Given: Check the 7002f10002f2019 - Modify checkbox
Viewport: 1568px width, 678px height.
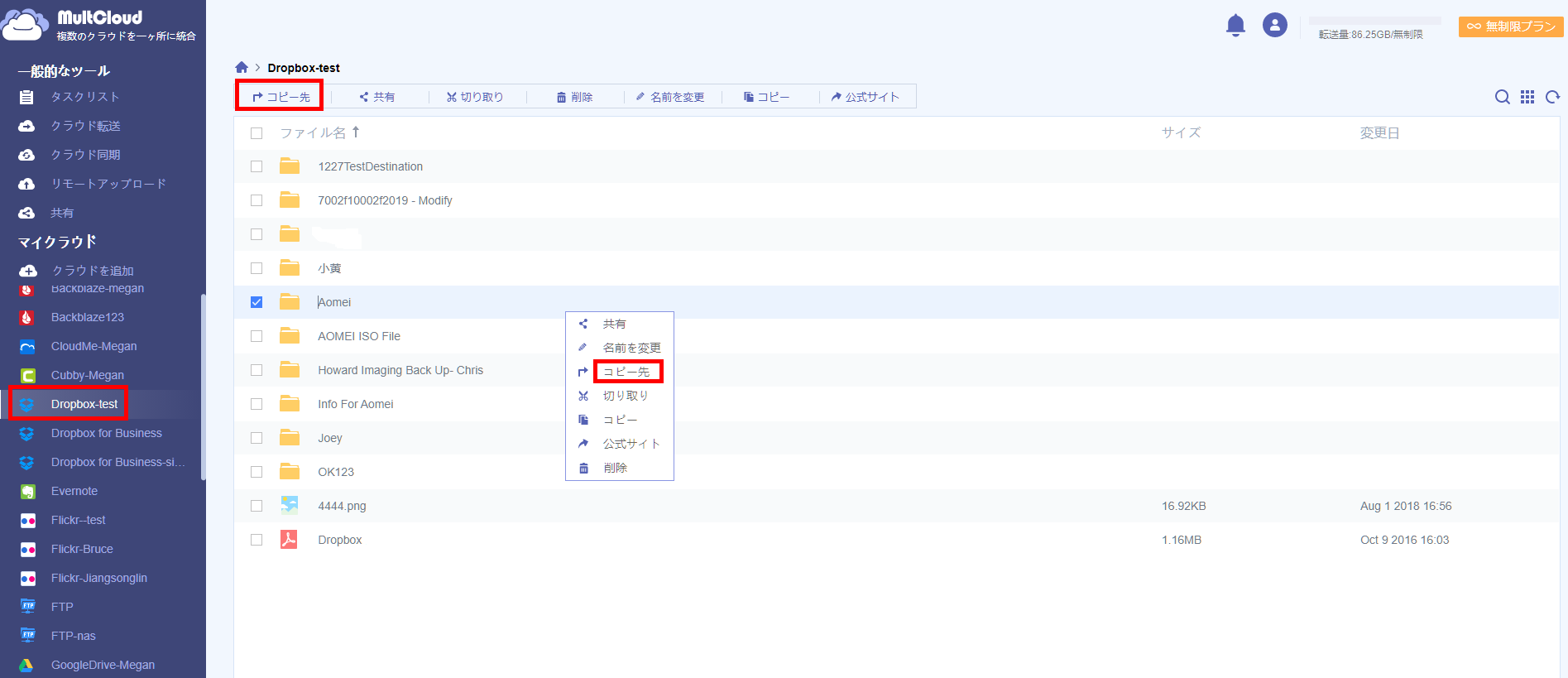Looking at the screenshot, I should 257,200.
